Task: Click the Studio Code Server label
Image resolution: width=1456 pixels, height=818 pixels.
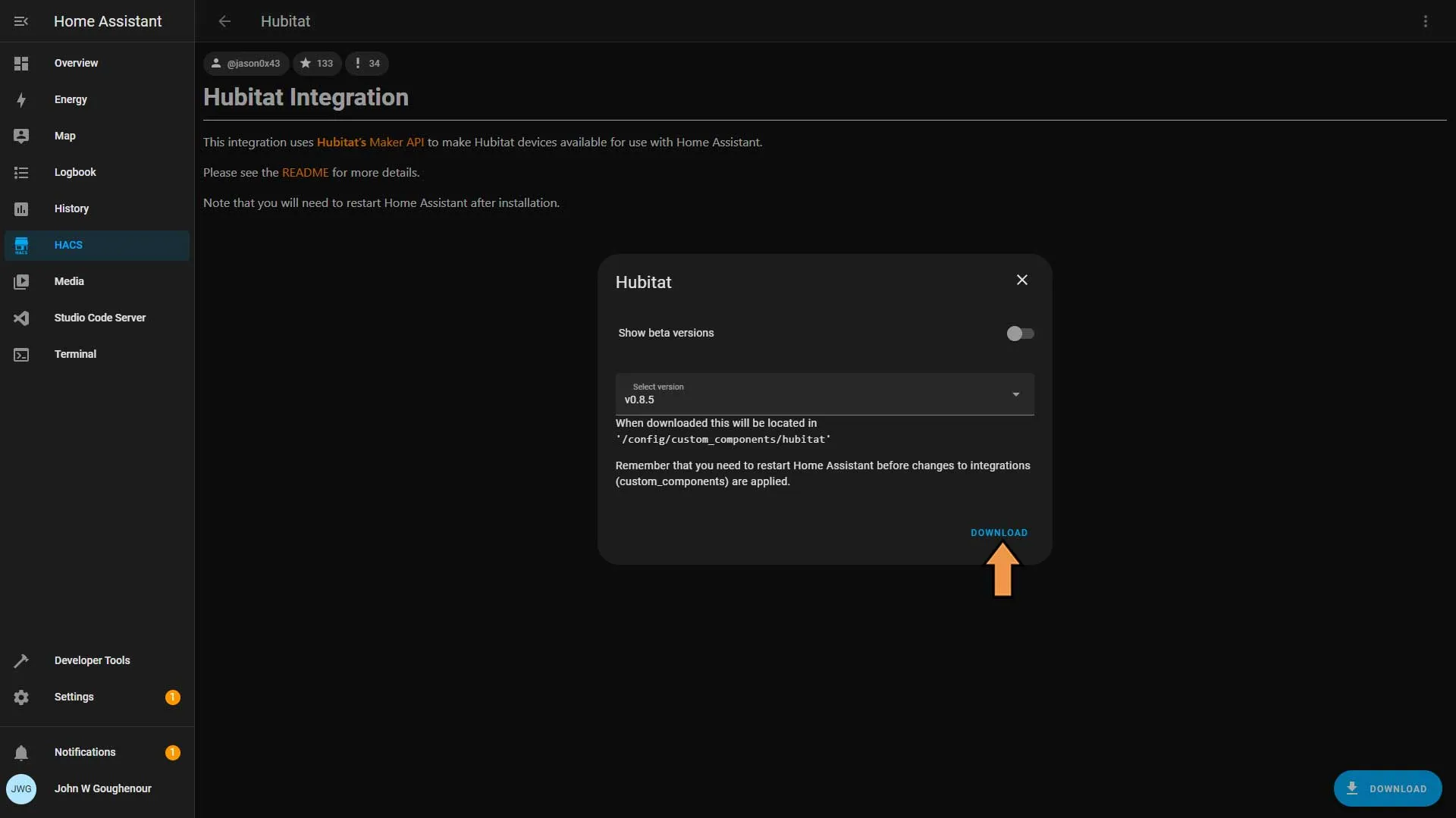Action: tap(100, 318)
